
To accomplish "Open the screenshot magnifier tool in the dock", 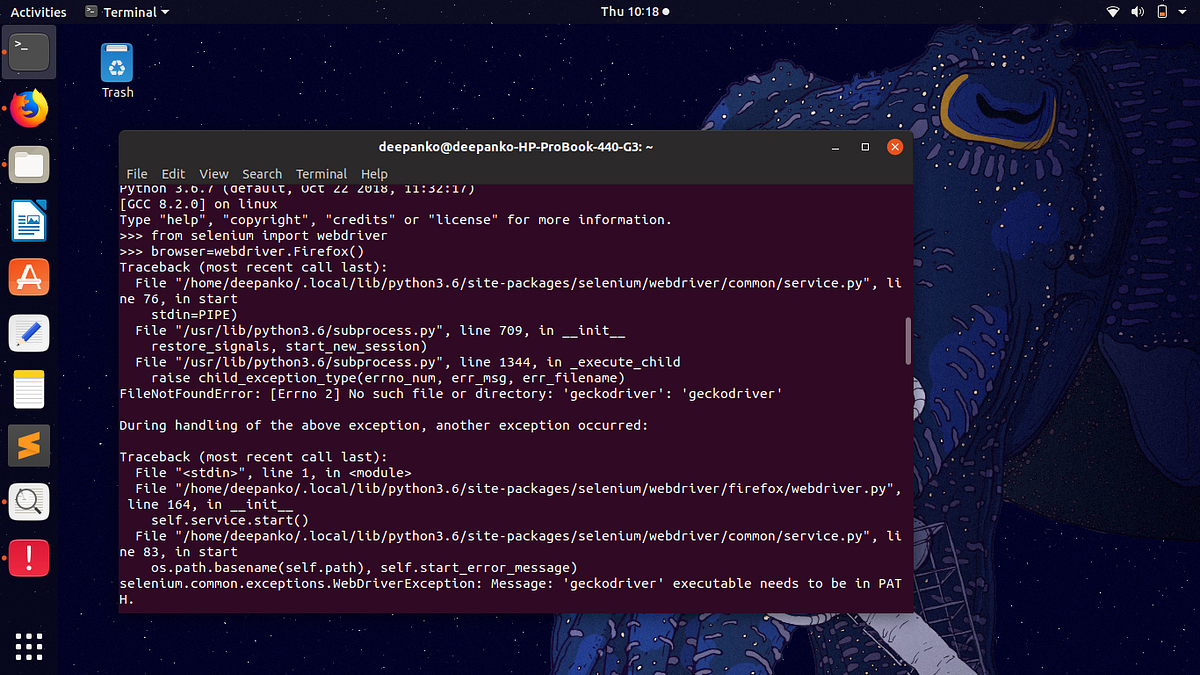I will [28, 501].
